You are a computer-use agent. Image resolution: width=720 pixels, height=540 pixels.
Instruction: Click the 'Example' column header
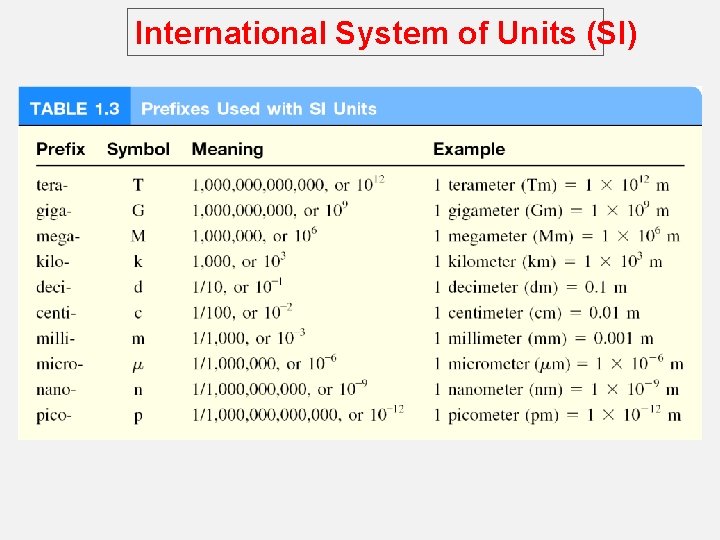(x=469, y=149)
